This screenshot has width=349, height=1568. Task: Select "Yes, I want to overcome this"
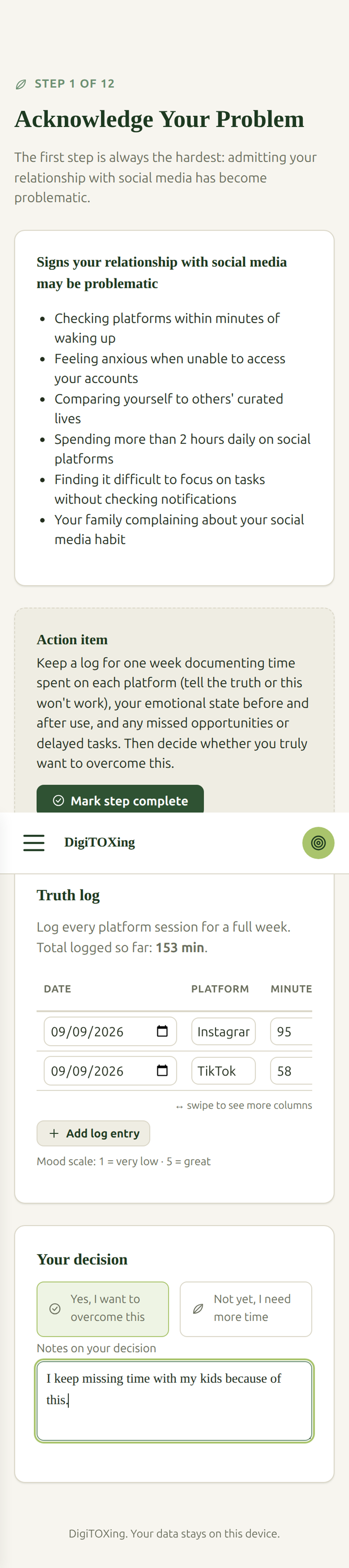(103, 1308)
